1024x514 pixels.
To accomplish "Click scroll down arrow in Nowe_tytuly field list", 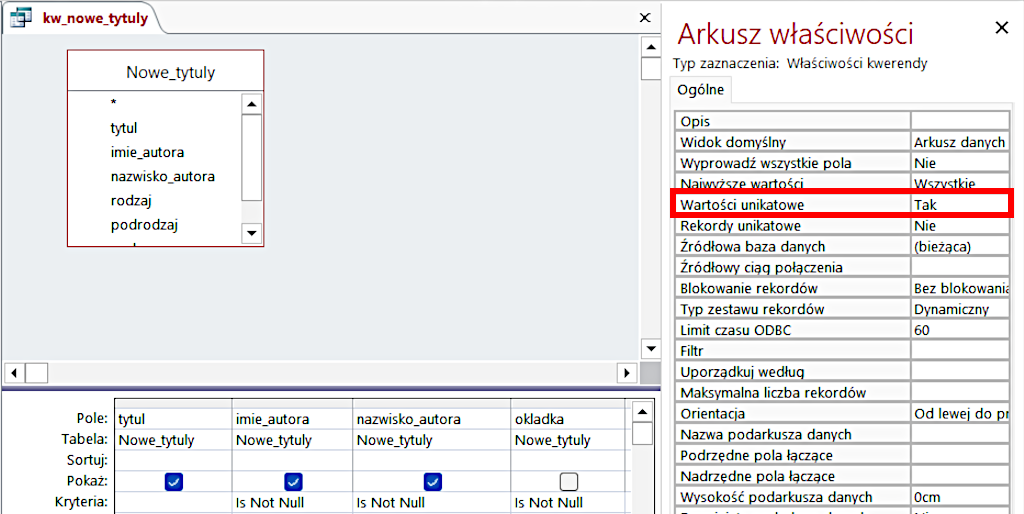I will click(x=251, y=233).
